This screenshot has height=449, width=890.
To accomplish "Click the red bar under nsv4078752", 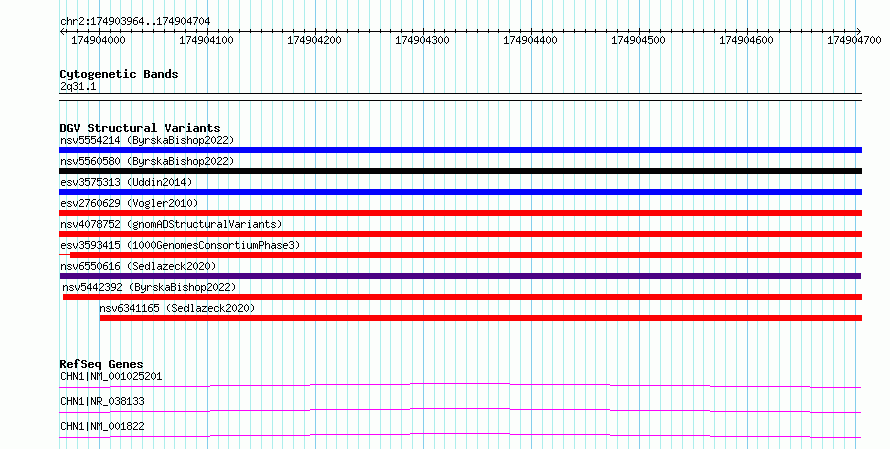I will coord(460,234).
